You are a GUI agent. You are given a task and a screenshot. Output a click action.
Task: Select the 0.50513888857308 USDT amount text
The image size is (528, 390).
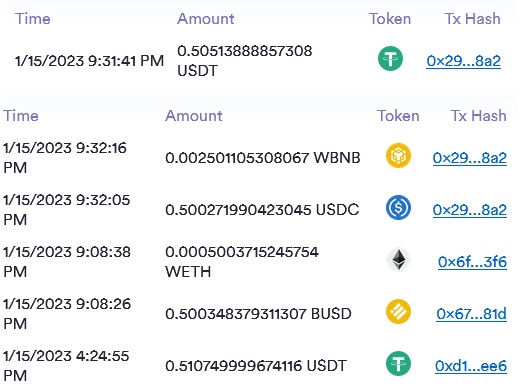coord(244,61)
